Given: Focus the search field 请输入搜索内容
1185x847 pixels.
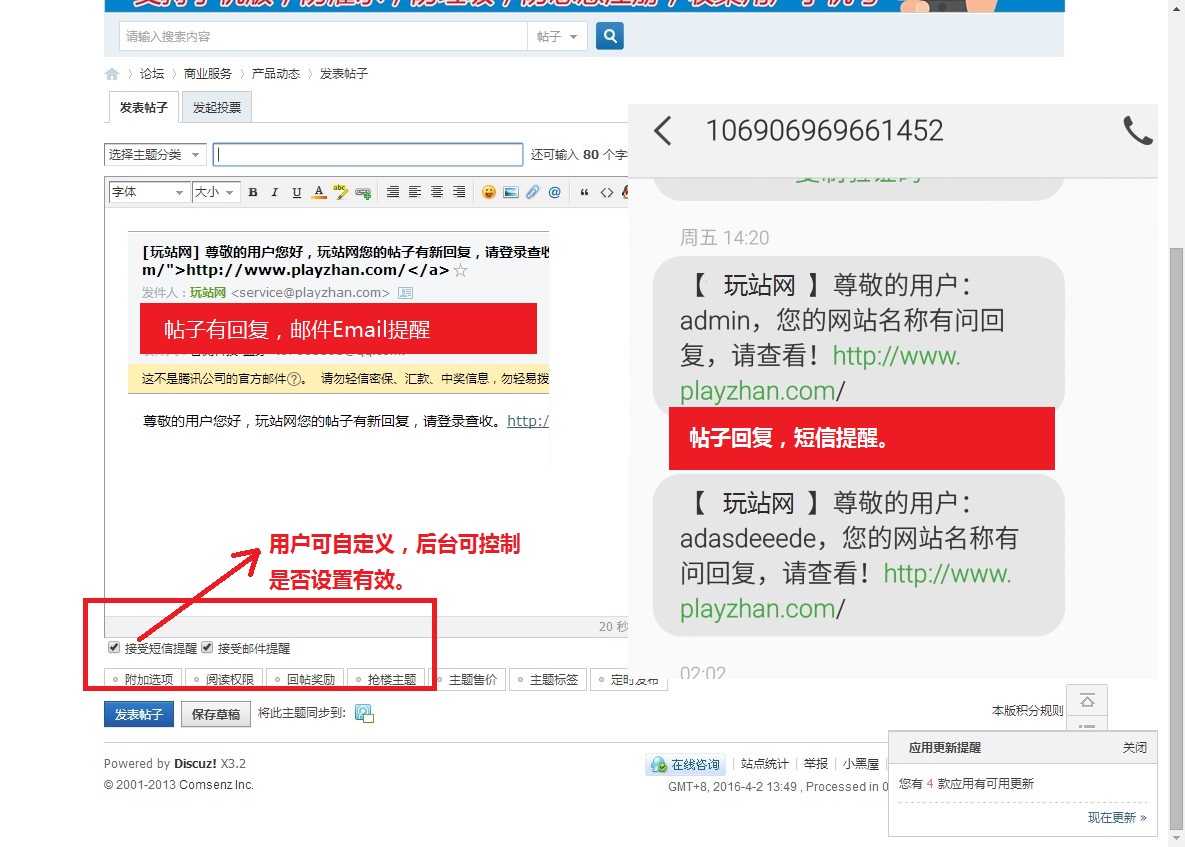Looking at the screenshot, I should click(323, 36).
